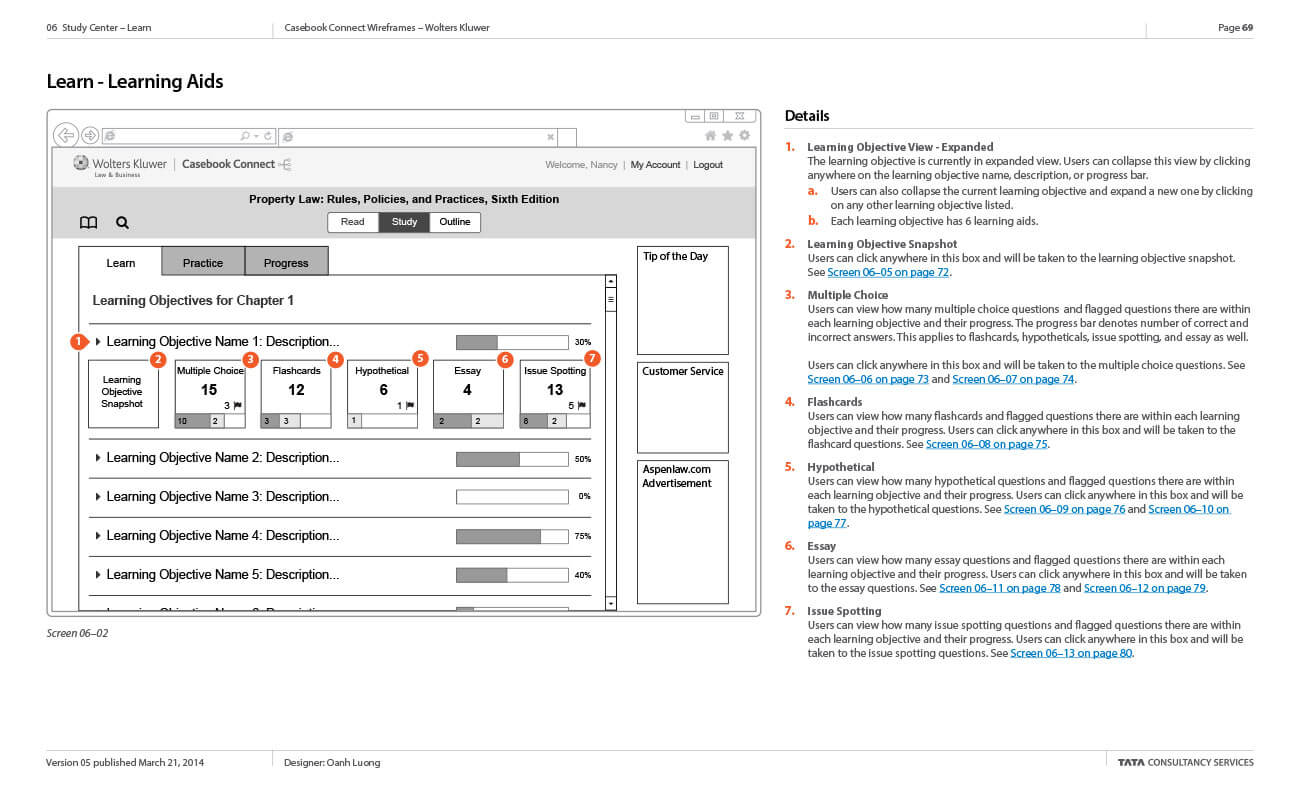Image resolution: width=1300 pixels, height=789 pixels.
Task: Click the 30% progress bar for Objective 1
Action: pyautogui.click(x=512, y=342)
